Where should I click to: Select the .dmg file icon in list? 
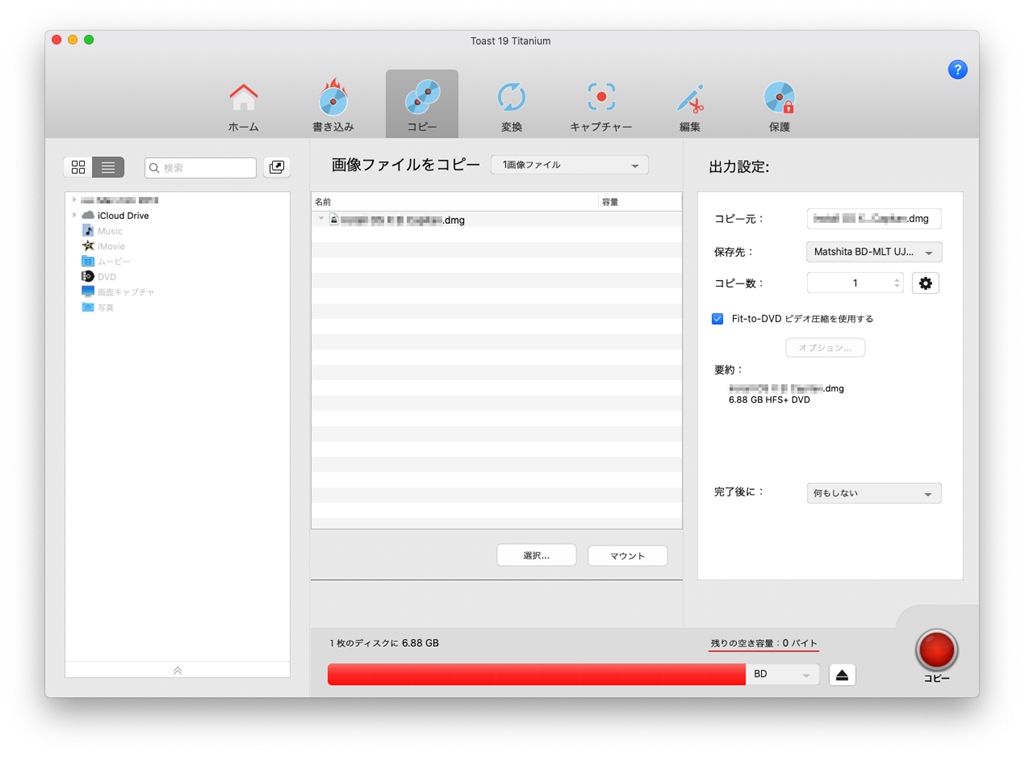(334, 219)
